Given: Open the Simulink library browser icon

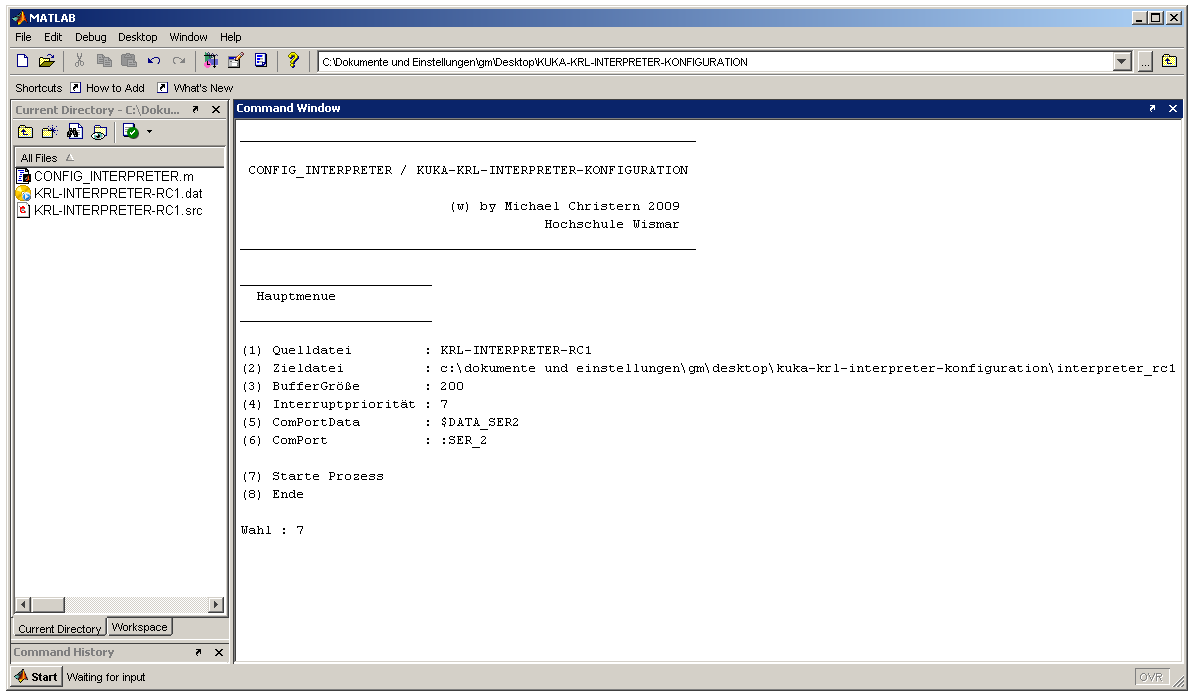Looking at the screenshot, I should (x=210, y=60).
